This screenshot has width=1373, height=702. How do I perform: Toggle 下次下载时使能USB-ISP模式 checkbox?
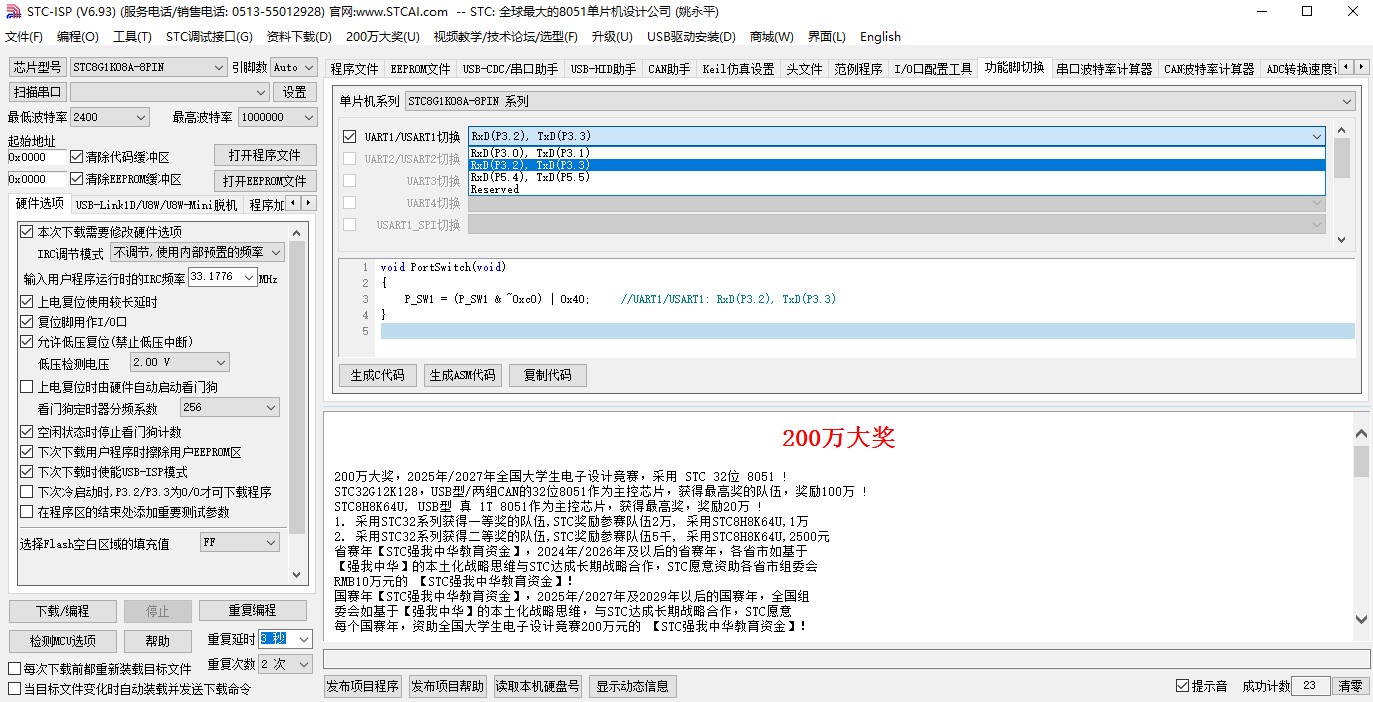27,472
